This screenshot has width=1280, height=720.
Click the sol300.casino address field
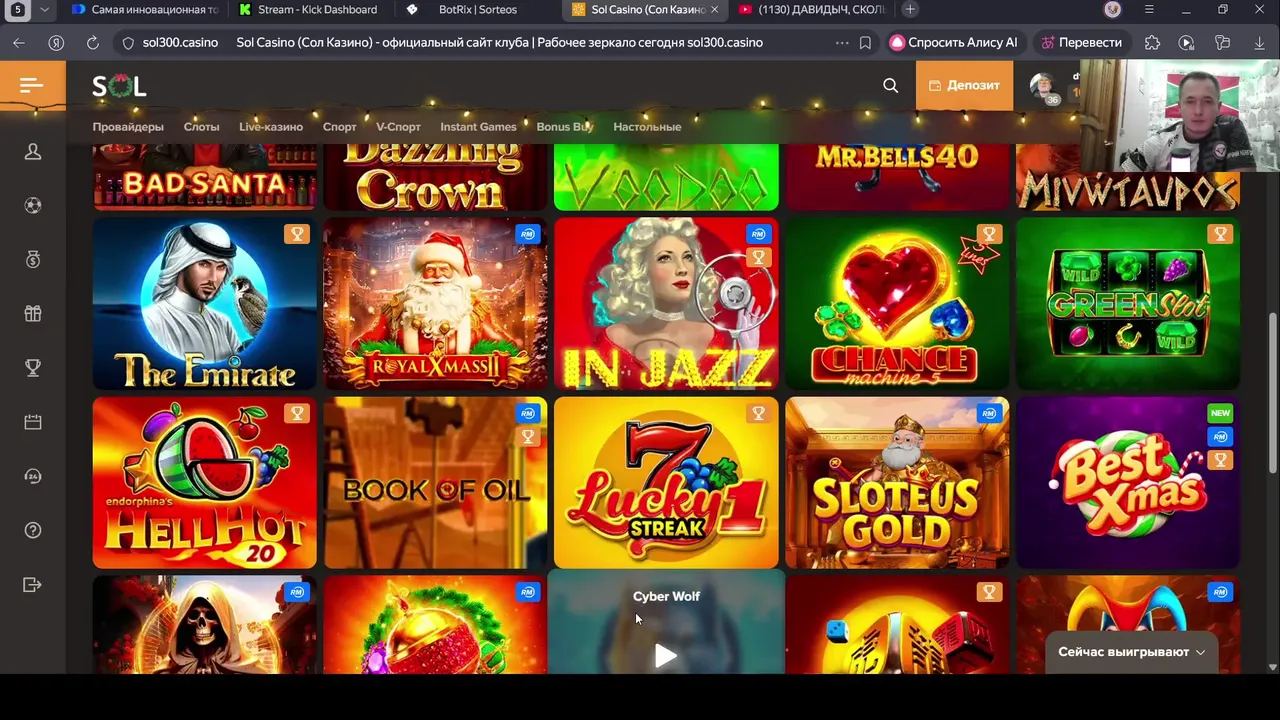click(180, 43)
